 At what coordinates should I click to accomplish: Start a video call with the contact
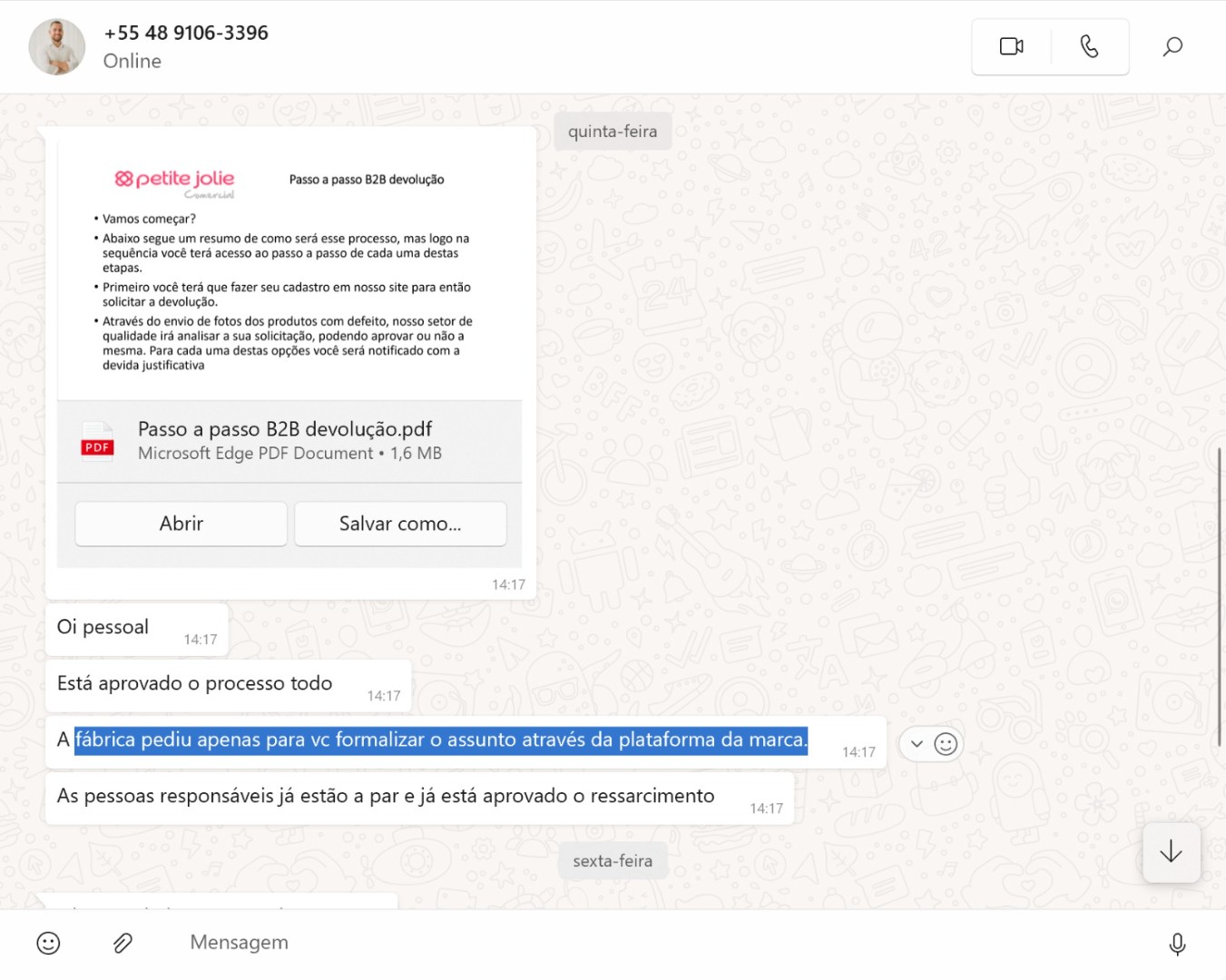1011,46
